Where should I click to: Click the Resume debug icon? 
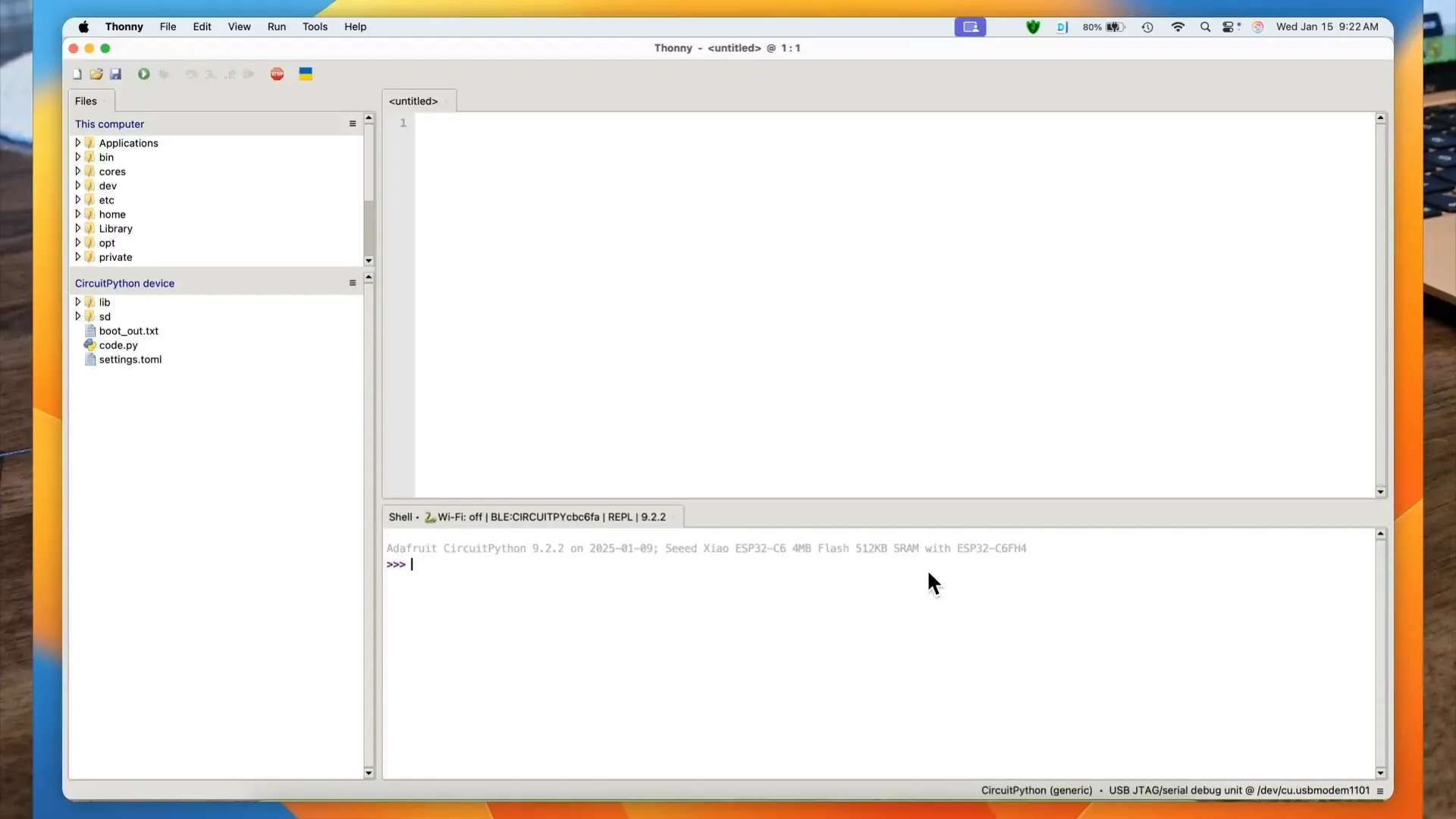point(249,74)
